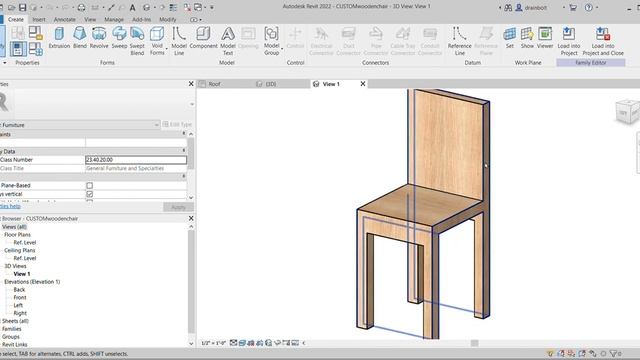This screenshot has width=640, height=360.
Task: Click the Text 'A' icon in quick access toolbar
Action: click(133, 7)
